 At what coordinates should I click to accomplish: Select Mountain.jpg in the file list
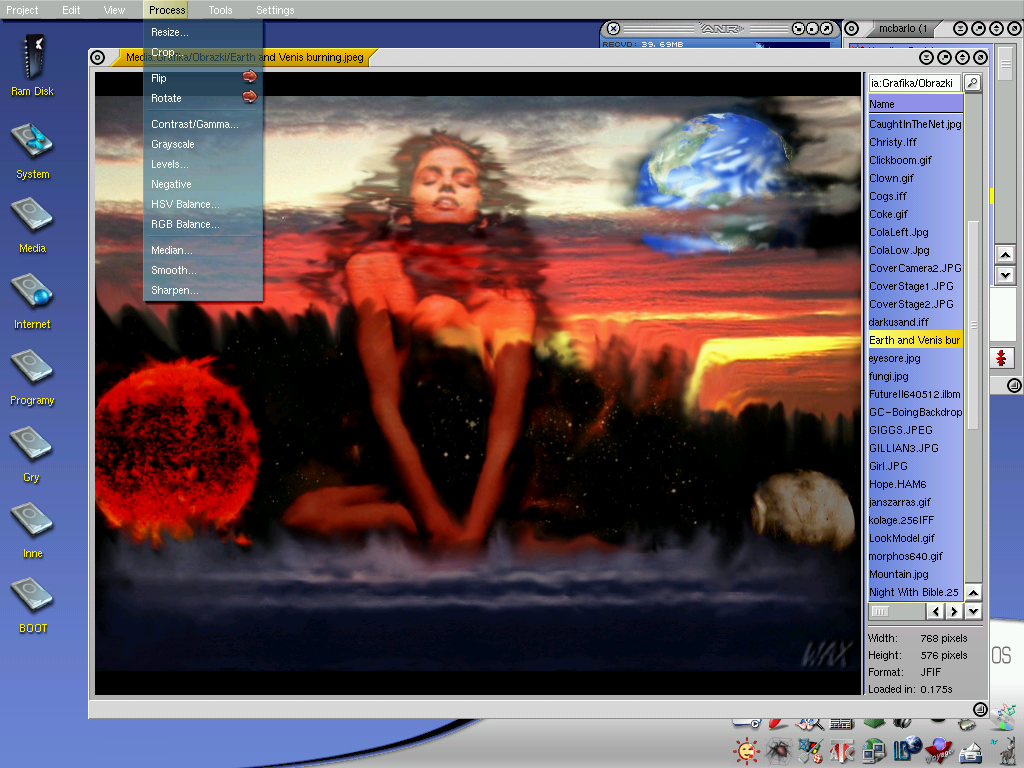[x=915, y=574]
